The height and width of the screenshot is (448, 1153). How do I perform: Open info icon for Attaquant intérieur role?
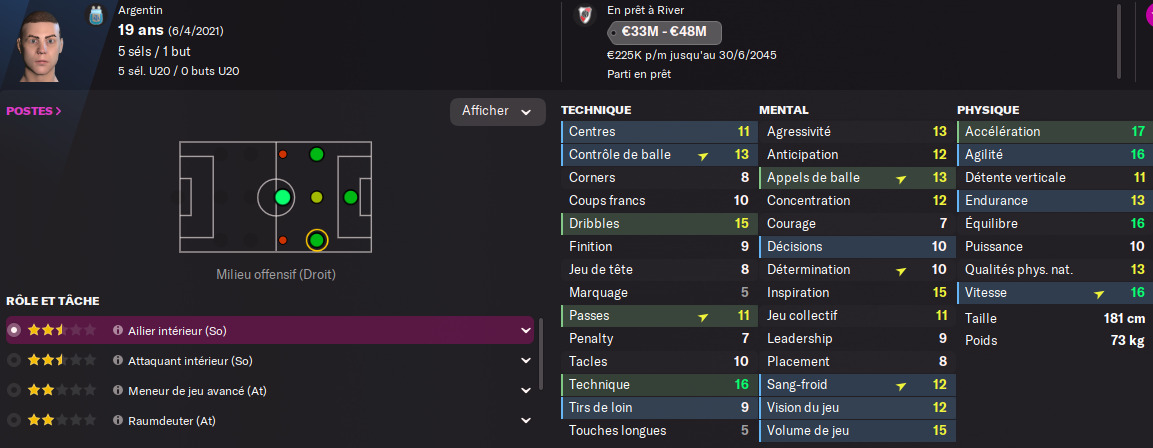click(x=118, y=361)
